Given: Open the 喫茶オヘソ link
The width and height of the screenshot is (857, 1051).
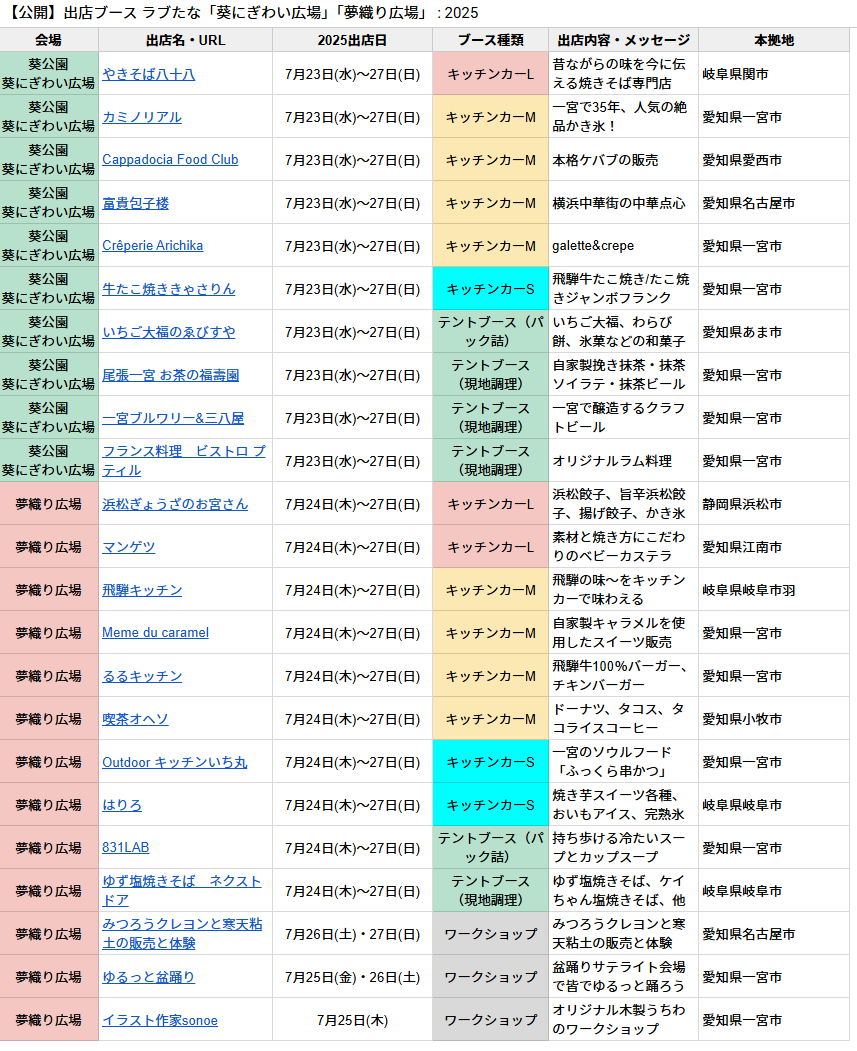Looking at the screenshot, I should click(x=135, y=719).
